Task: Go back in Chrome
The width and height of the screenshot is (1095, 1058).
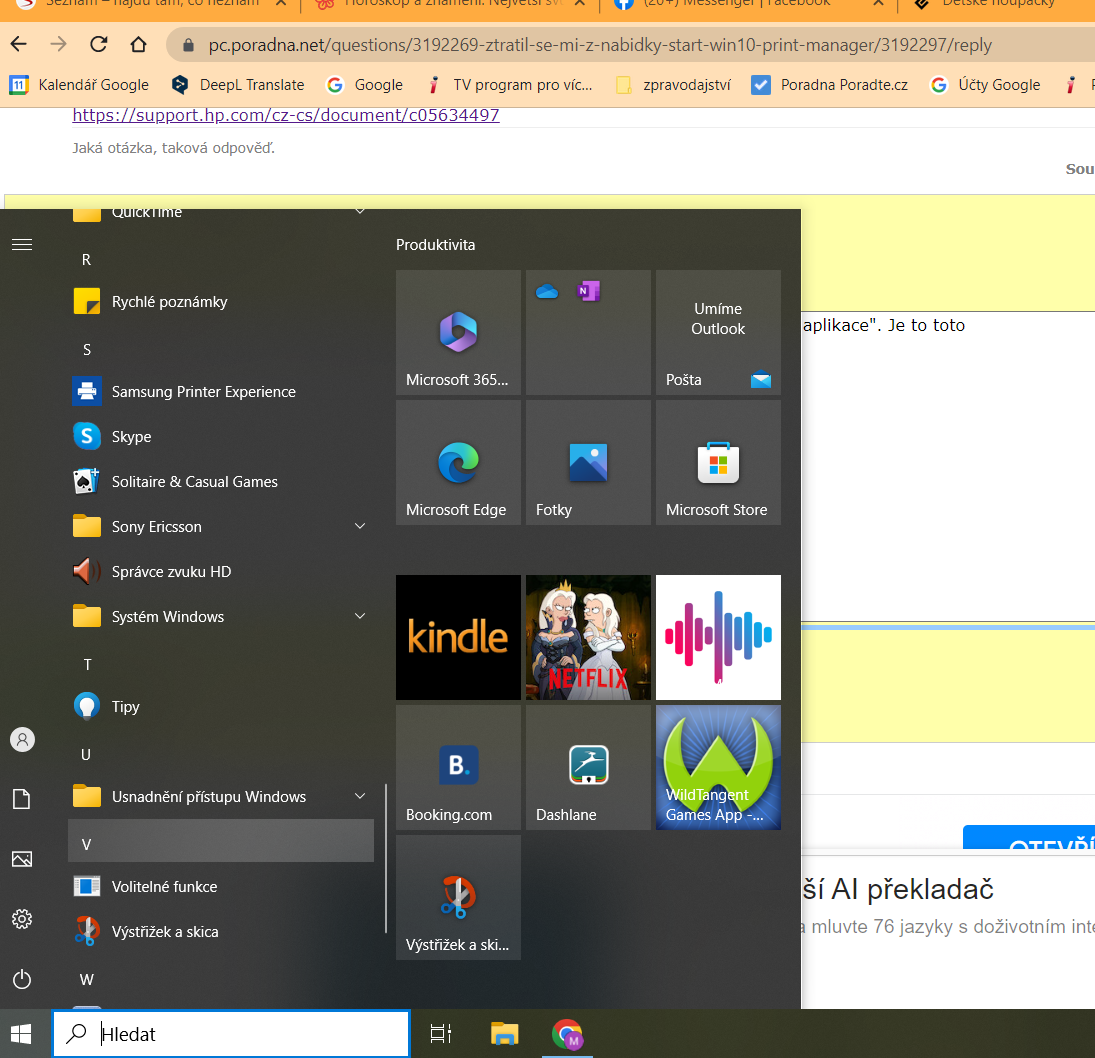Action: pyautogui.click(x=19, y=45)
